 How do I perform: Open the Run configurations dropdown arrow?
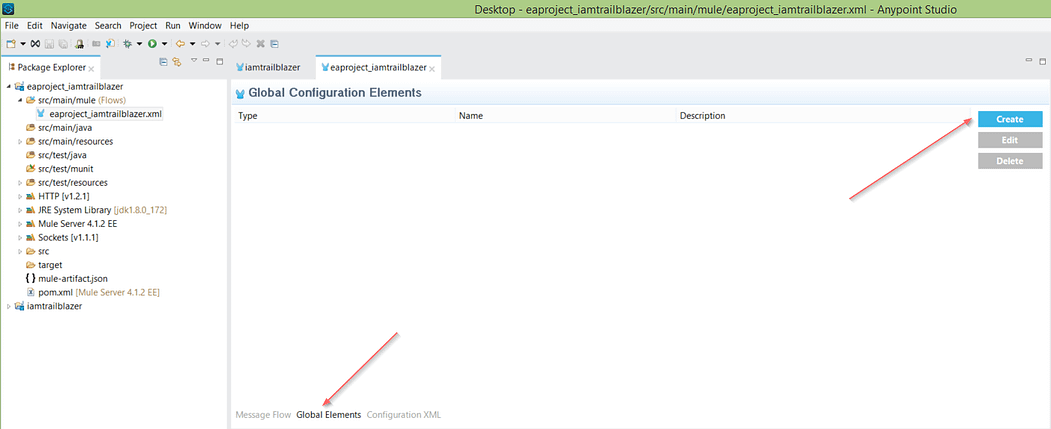click(x=164, y=44)
